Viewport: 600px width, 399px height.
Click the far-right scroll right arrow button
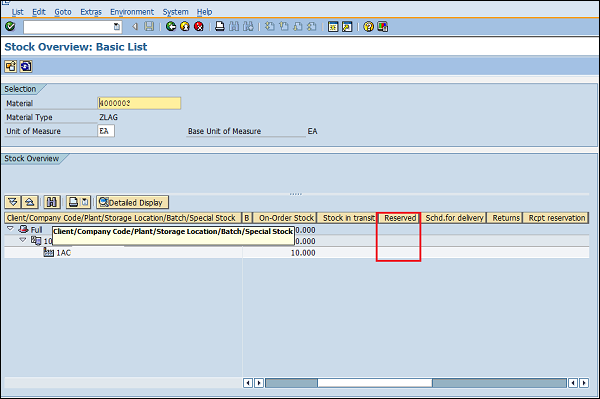click(x=584, y=383)
